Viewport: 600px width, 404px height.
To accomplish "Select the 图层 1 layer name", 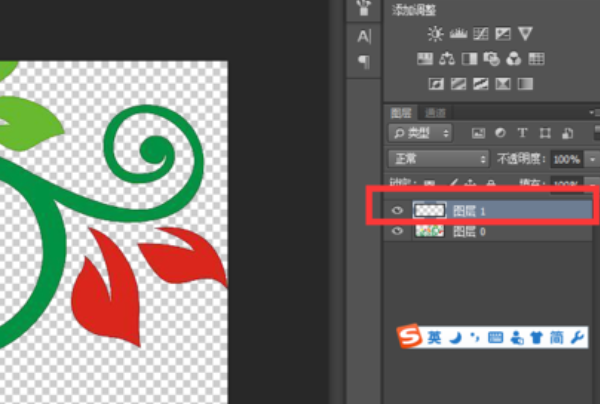I will [469, 211].
